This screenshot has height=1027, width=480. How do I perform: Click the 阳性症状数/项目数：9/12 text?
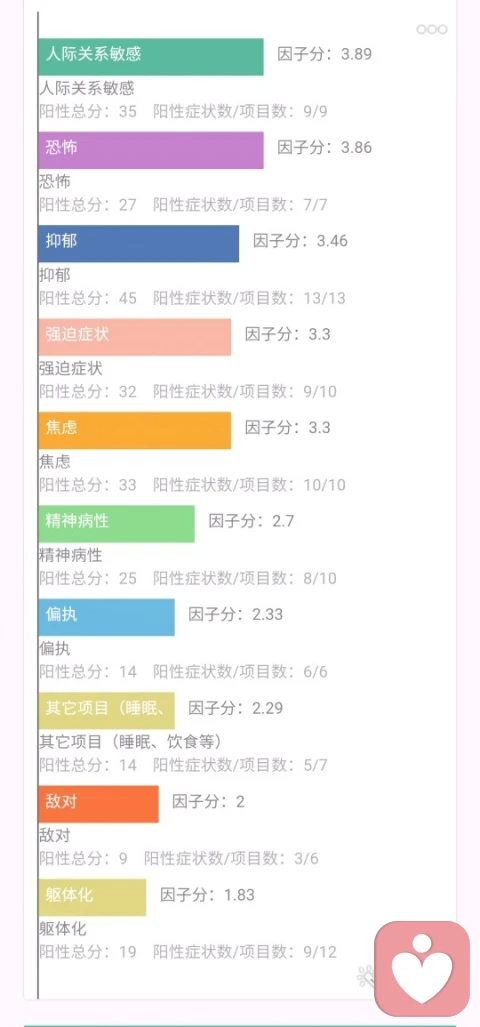tap(245, 952)
